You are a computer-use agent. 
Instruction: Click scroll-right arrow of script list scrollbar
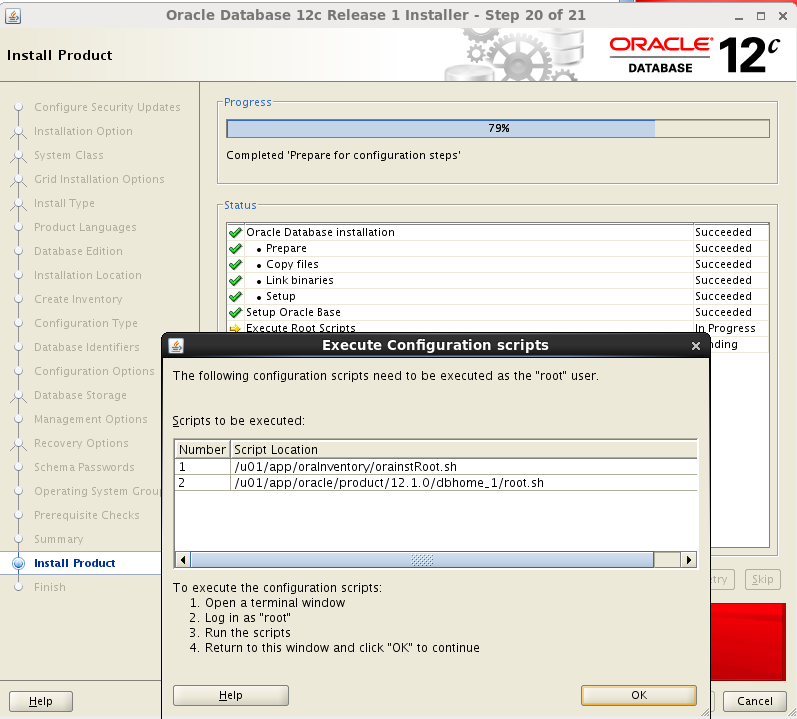pos(689,560)
